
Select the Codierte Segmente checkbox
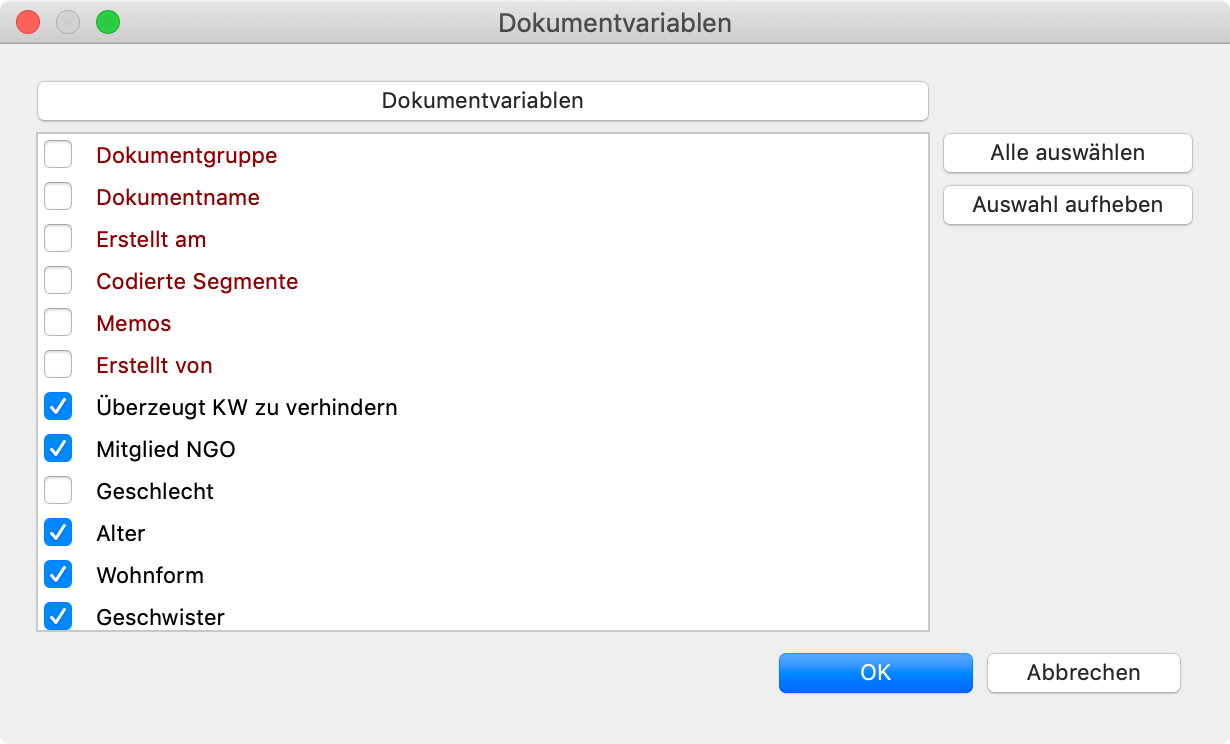tap(58, 281)
